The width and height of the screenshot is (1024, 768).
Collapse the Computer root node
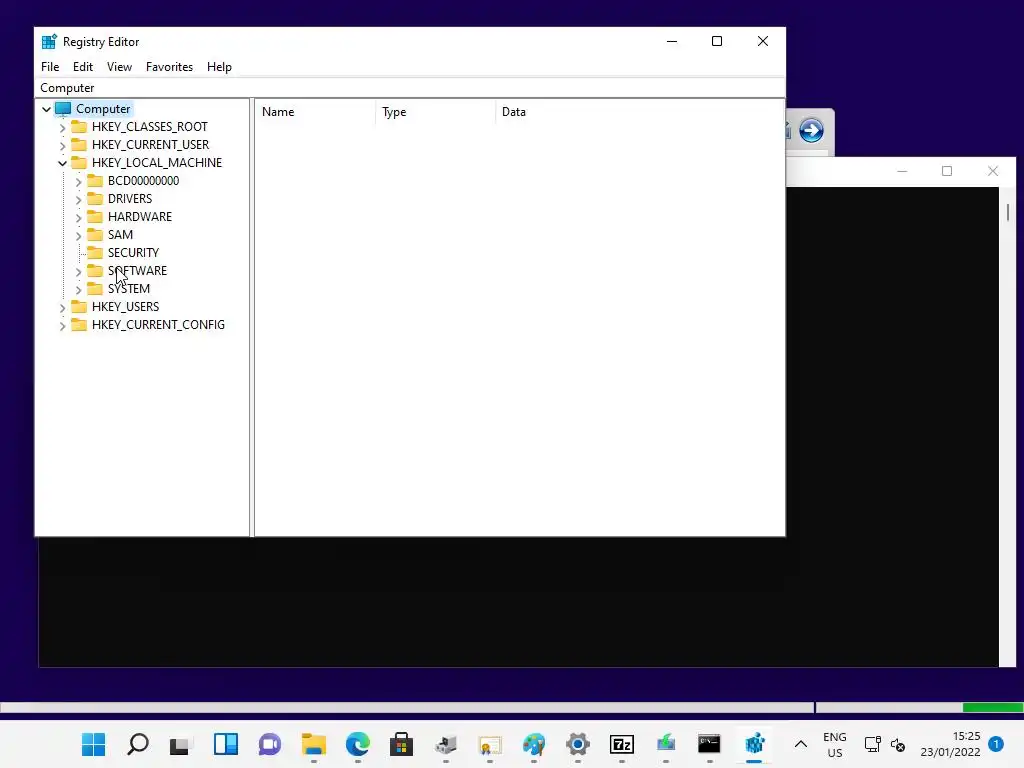coord(46,109)
